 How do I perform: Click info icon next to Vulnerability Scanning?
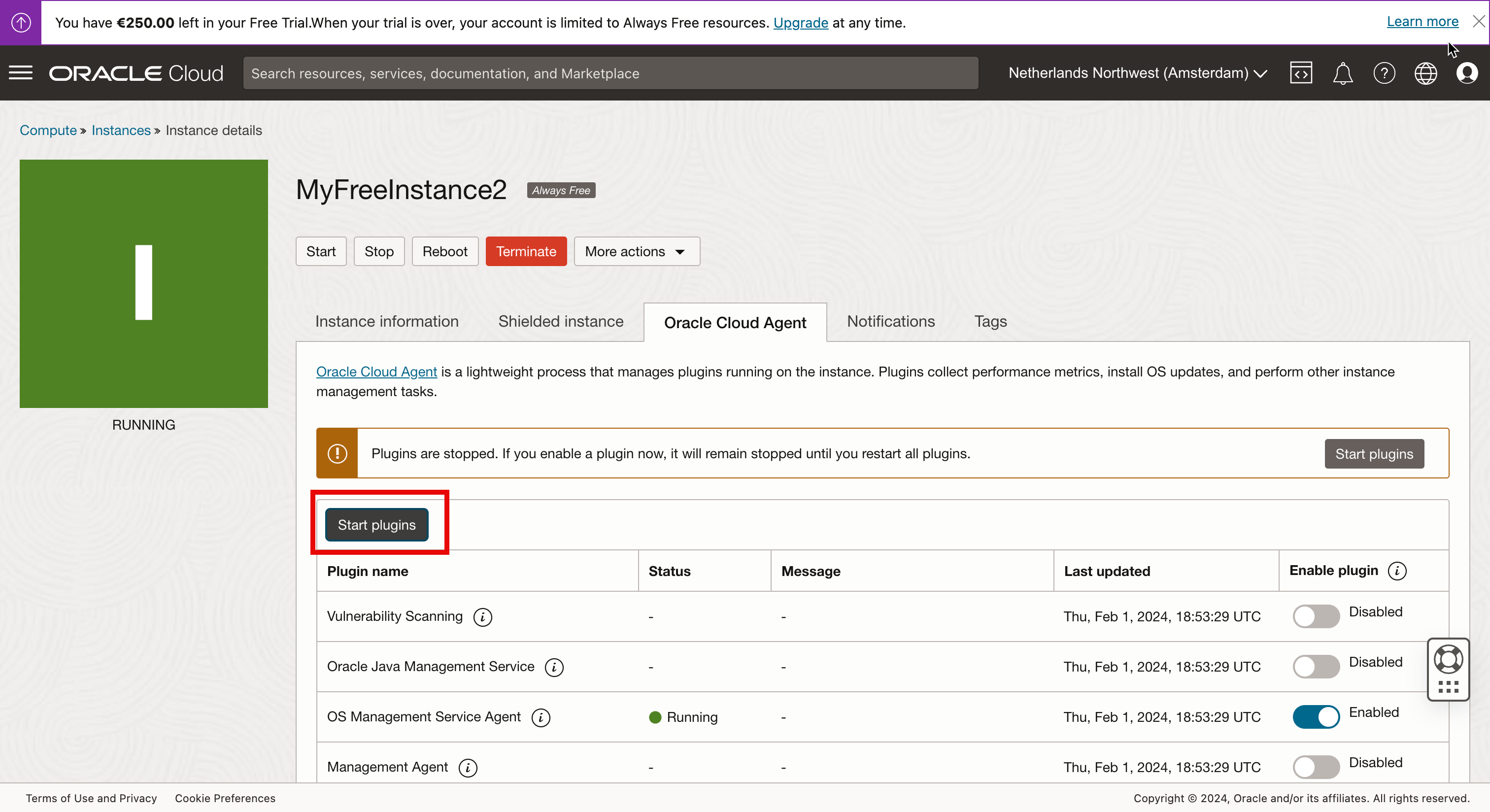482,617
